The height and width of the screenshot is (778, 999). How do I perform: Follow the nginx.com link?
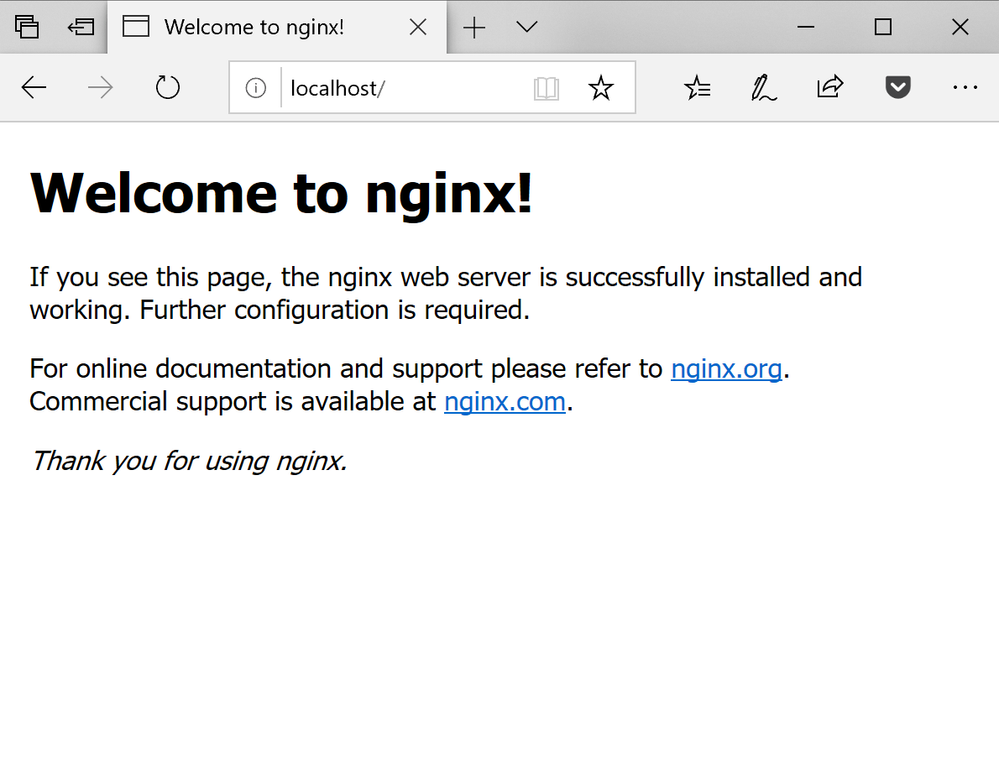click(505, 402)
